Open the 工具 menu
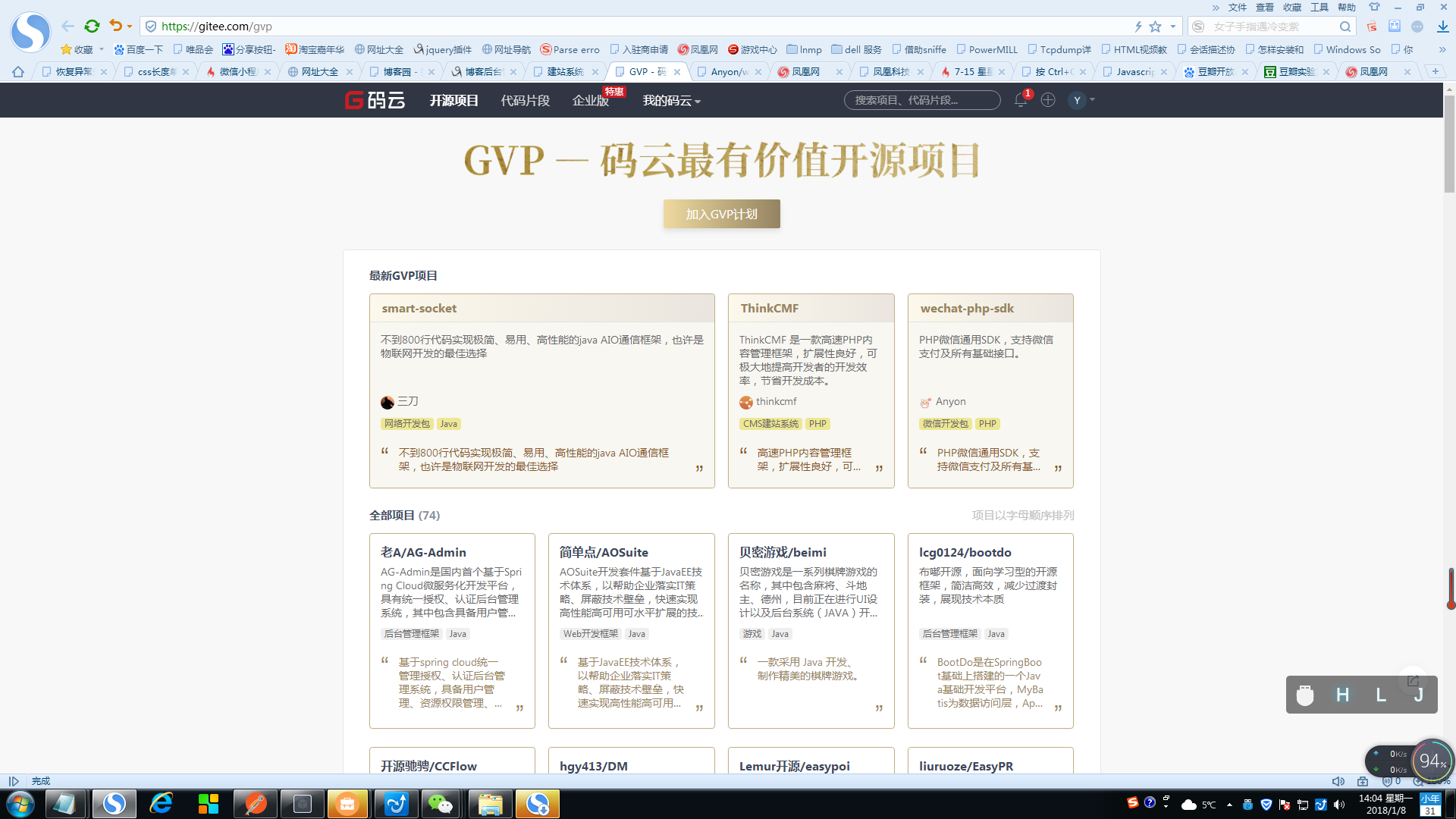 pos(1319,7)
